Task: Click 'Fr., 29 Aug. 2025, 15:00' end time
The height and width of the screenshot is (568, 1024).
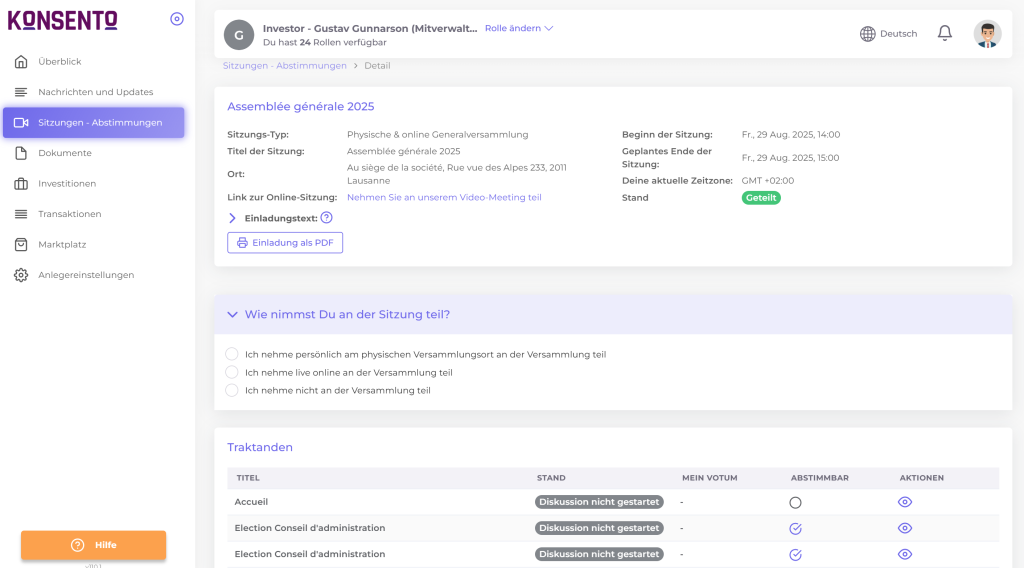Action: [790, 157]
